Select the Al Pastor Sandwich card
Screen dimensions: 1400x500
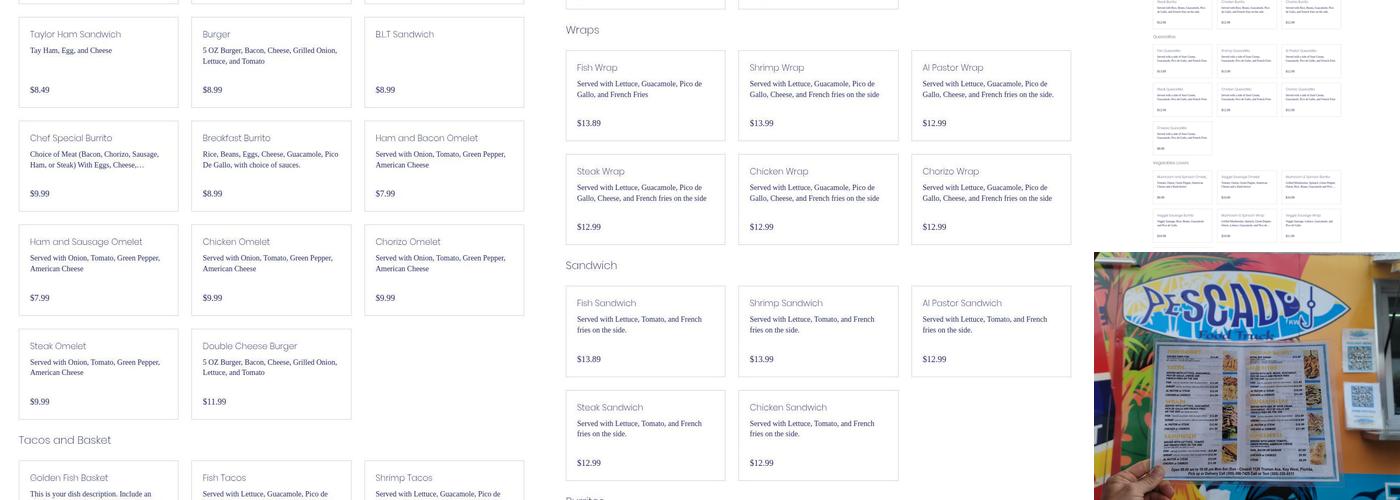tap(991, 331)
